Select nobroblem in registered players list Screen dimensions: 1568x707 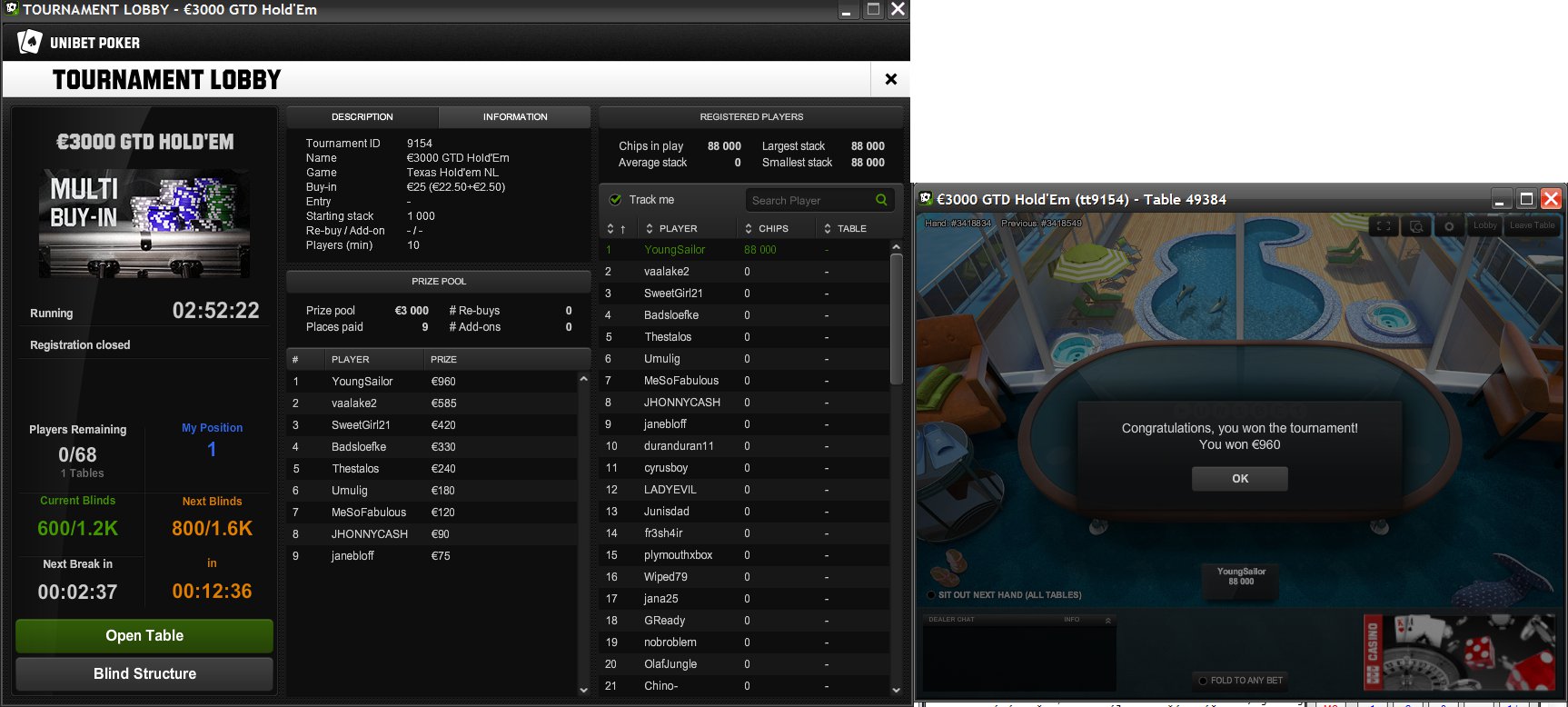[x=745, y=642]
